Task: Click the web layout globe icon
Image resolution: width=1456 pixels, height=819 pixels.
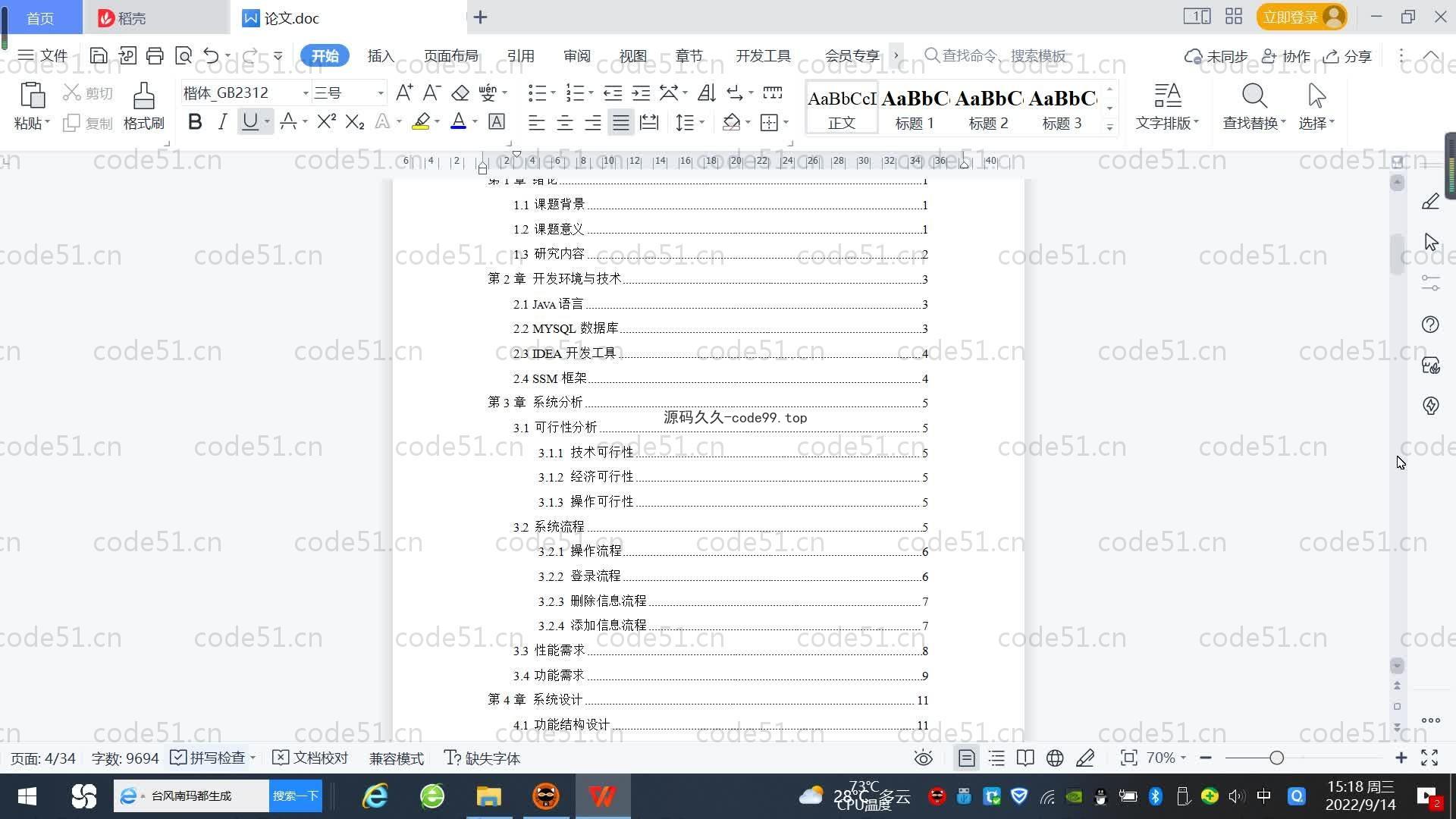Action: pos(1055,758)
